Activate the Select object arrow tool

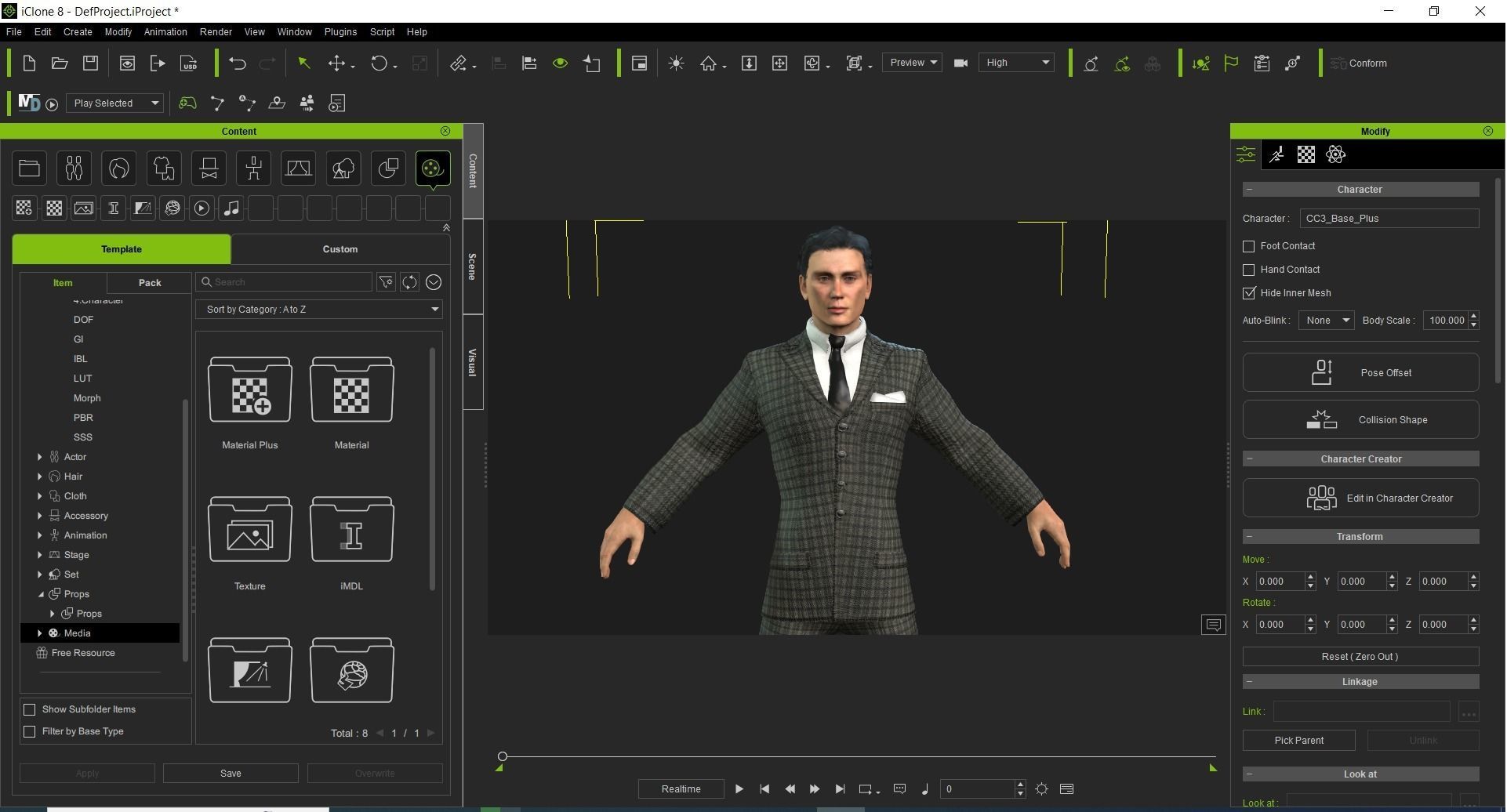303,63
